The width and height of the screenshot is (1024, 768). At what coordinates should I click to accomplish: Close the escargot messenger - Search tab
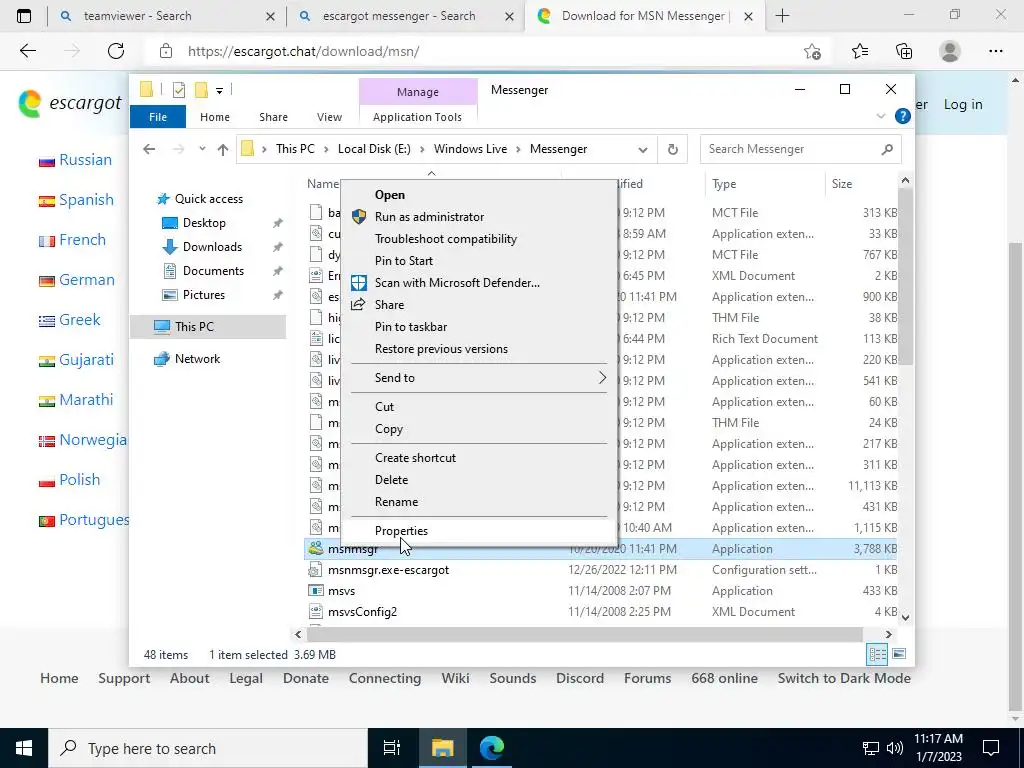[x=509, y=16]
